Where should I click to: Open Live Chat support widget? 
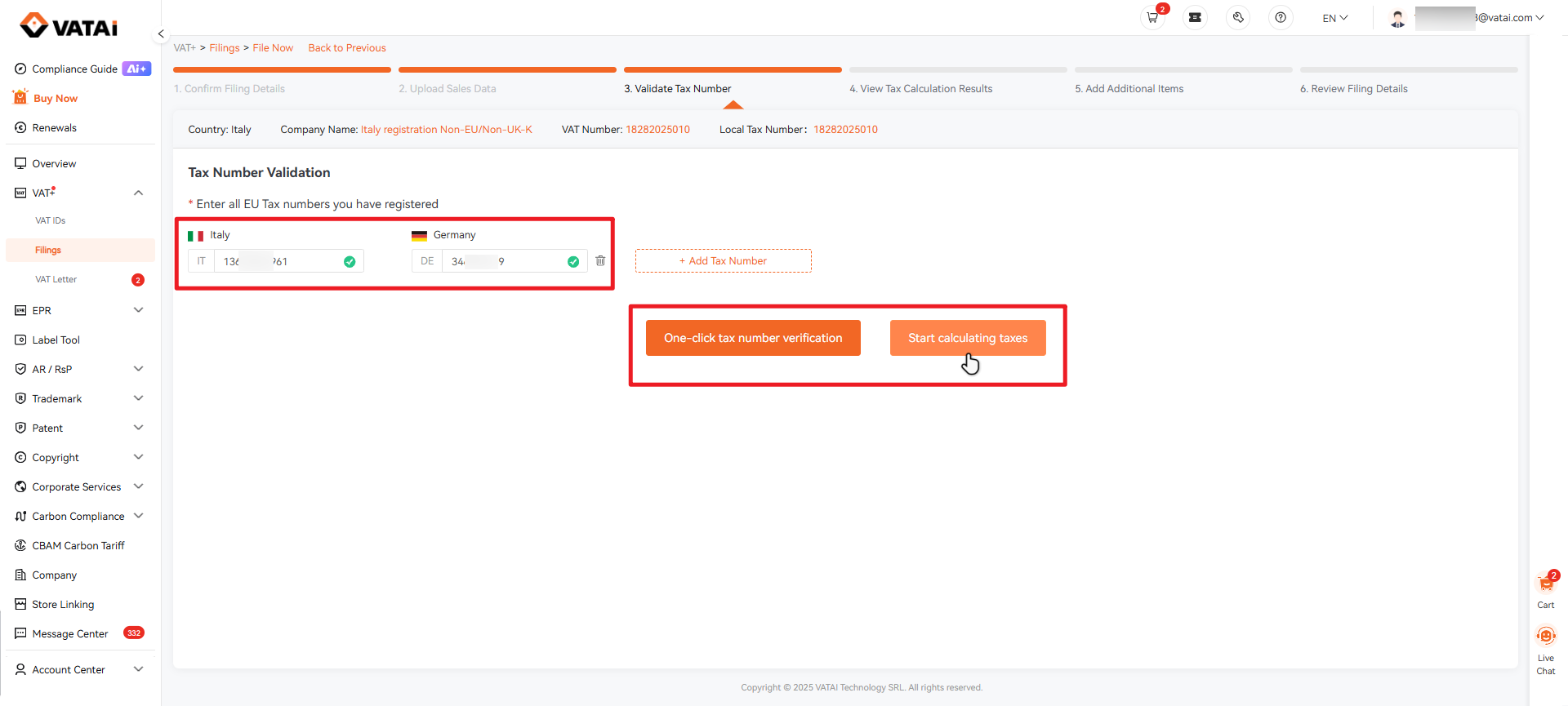tap(1545, 645)
